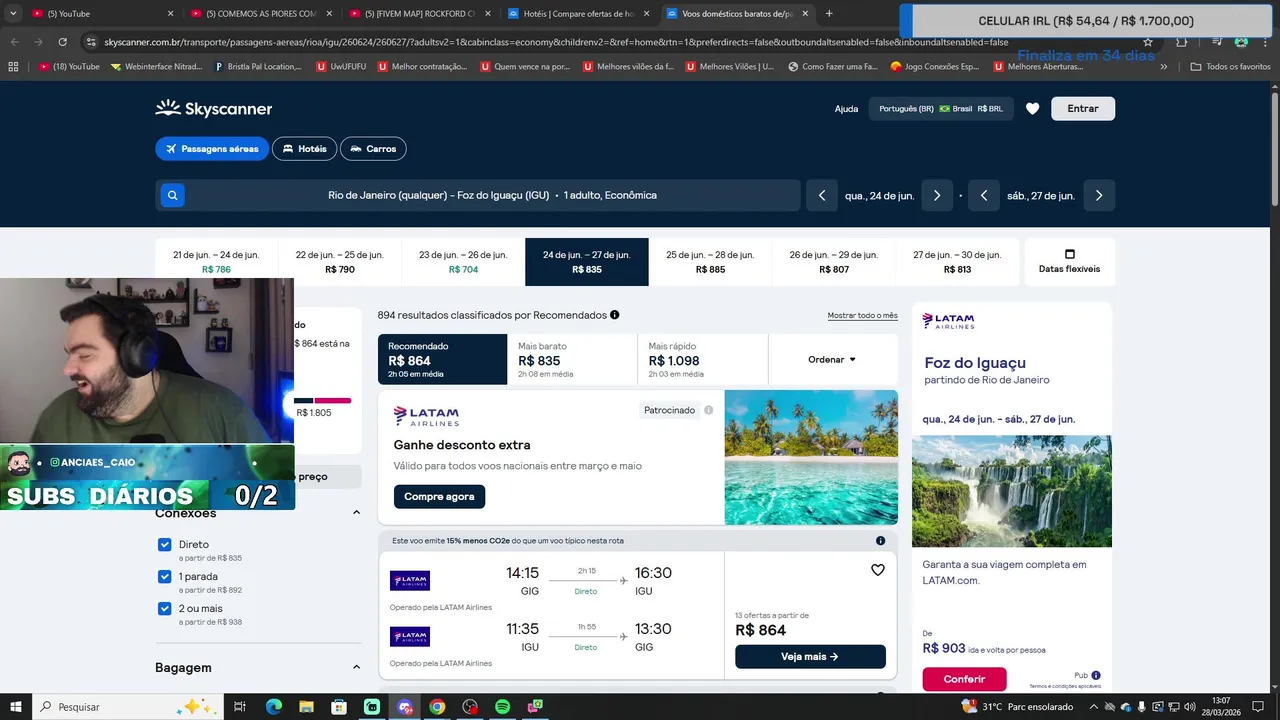Collapse the Bagagem filter section
This screenshot has width=1280, height=720.
tap(356, 667)
